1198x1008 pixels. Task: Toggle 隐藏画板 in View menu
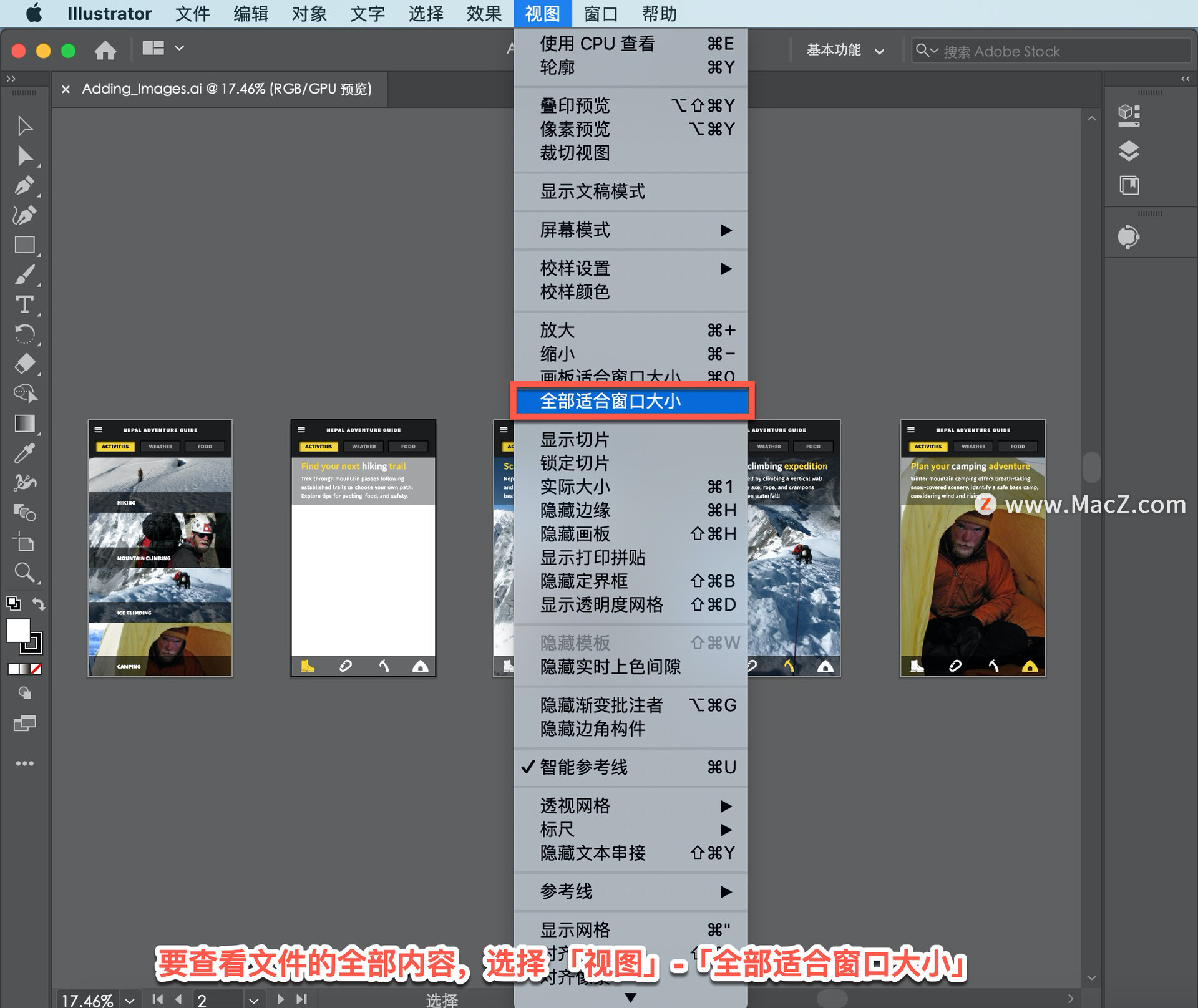(x=630, y=534)
